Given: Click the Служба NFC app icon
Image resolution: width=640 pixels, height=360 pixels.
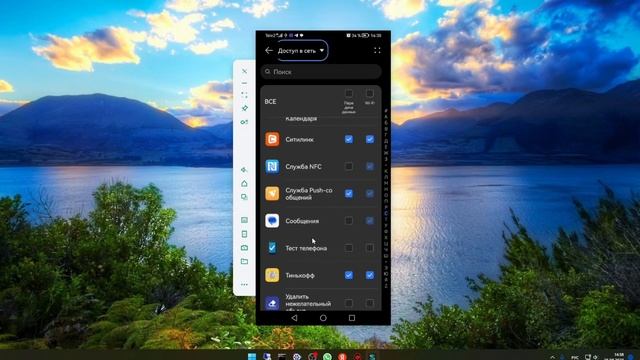Looking at the screenshot, I should pos(272,167).
